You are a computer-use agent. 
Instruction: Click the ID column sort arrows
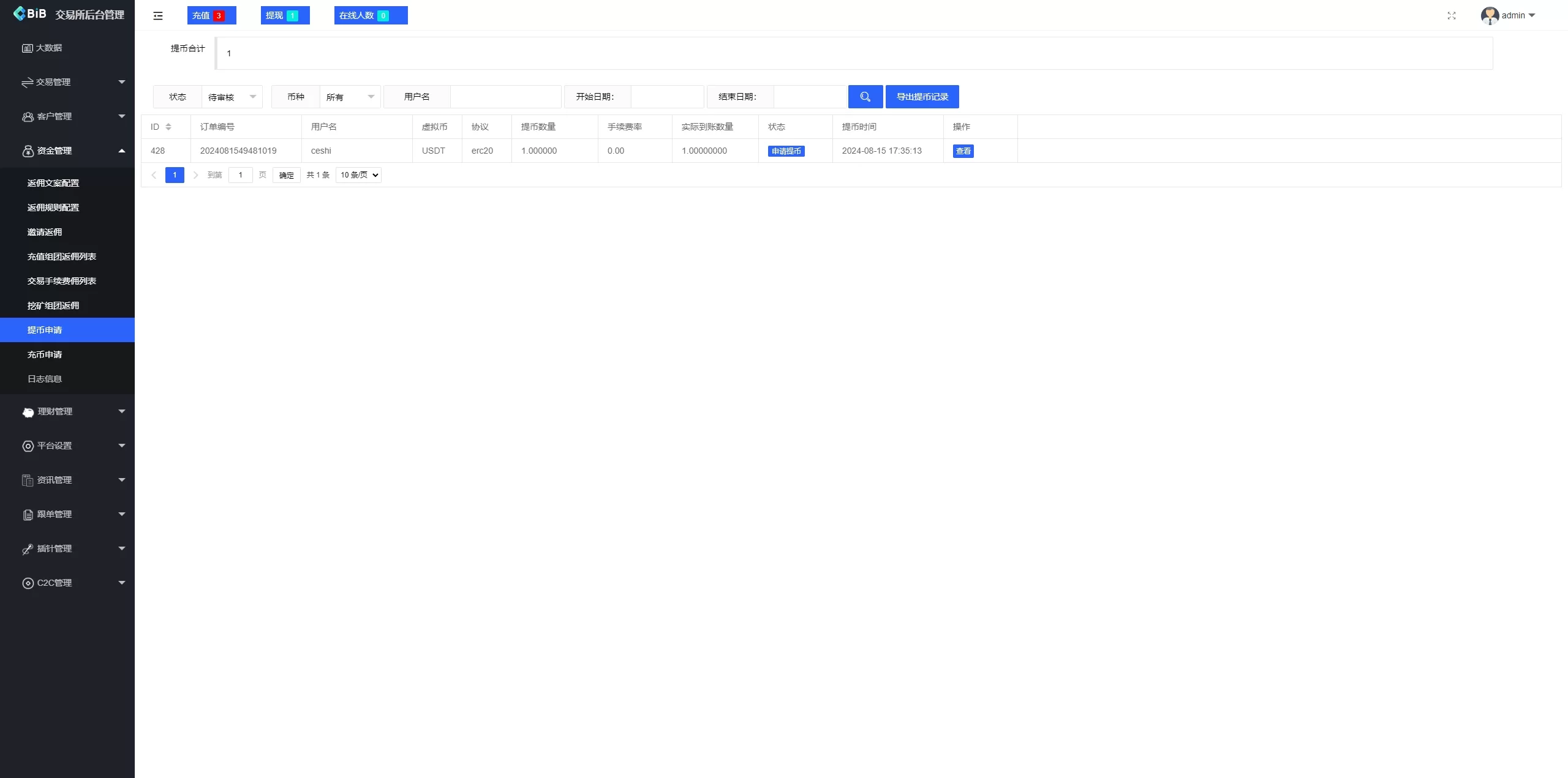pos(168,127)
